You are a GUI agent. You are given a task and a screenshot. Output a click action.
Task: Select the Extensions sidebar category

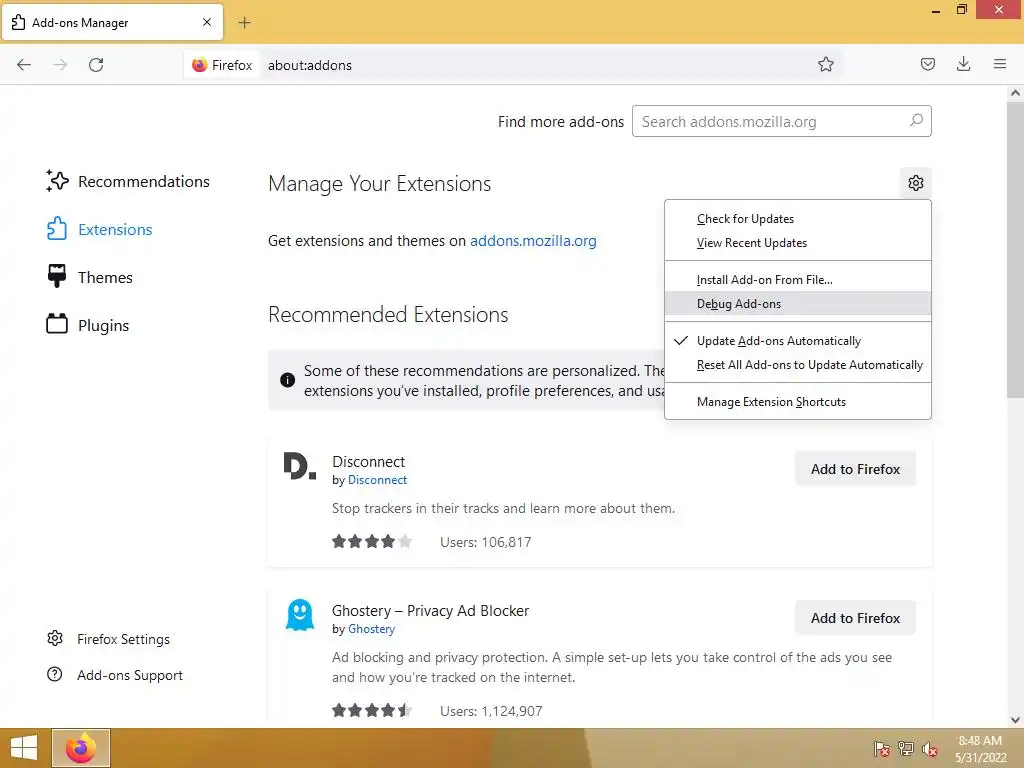(99, 229)
